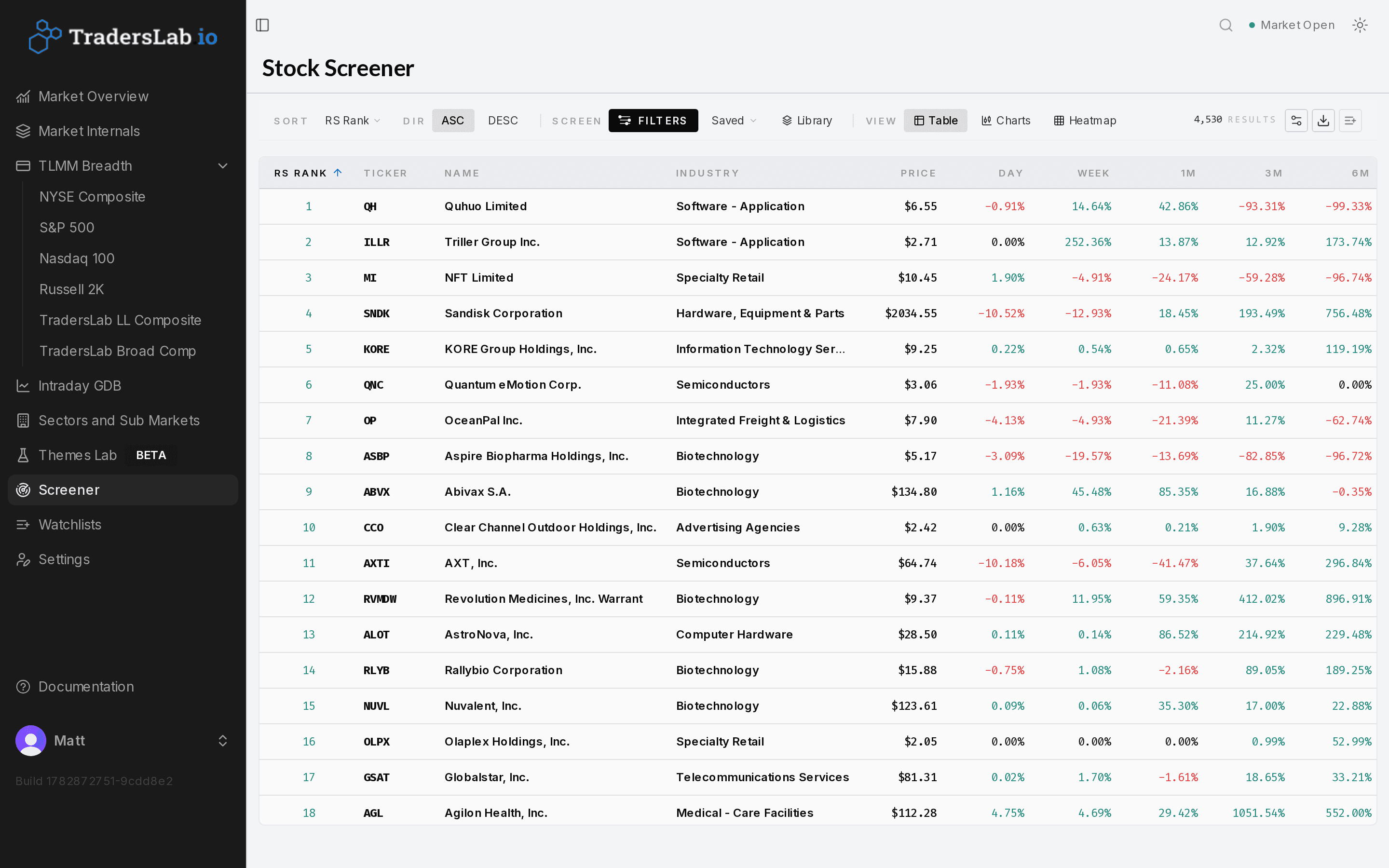
Task: Toggle the sidebar panel icon
Action: [262, 25]
